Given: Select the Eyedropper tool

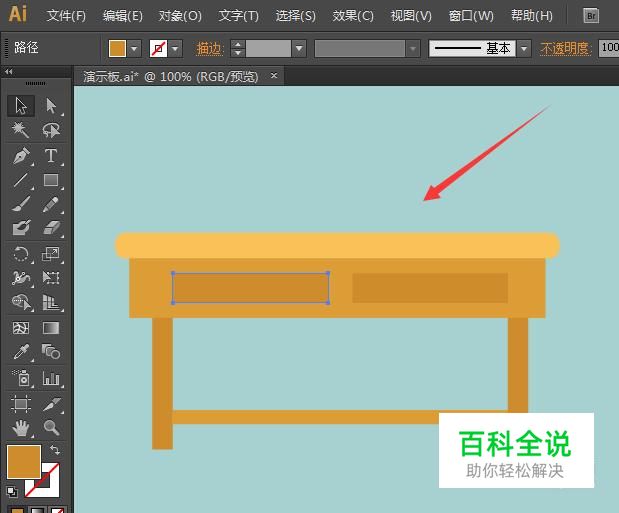Looking at the screenshot, I should (x=21, y=351).
